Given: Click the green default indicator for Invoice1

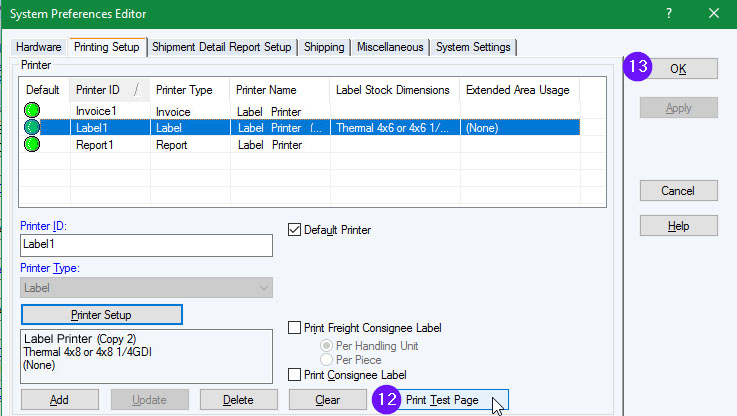Looking at the screenshot, I should click(32, 110).
